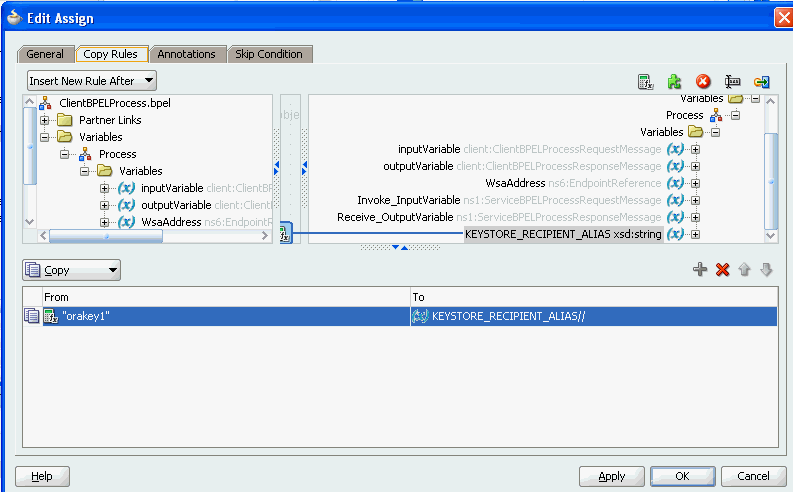Open the Copy operation type dropdown
Image resolution: width=793 pixels, height=492 pixels.
click(71, 270)
